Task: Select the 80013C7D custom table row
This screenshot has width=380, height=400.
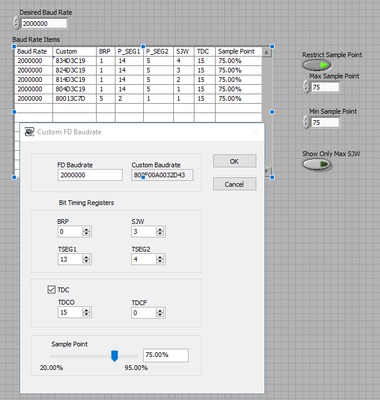Action: pos(138,99)
